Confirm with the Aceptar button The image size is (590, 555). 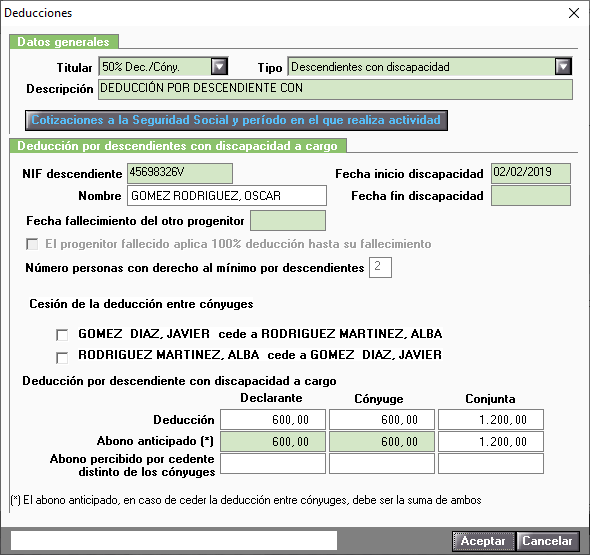point(484,541)
